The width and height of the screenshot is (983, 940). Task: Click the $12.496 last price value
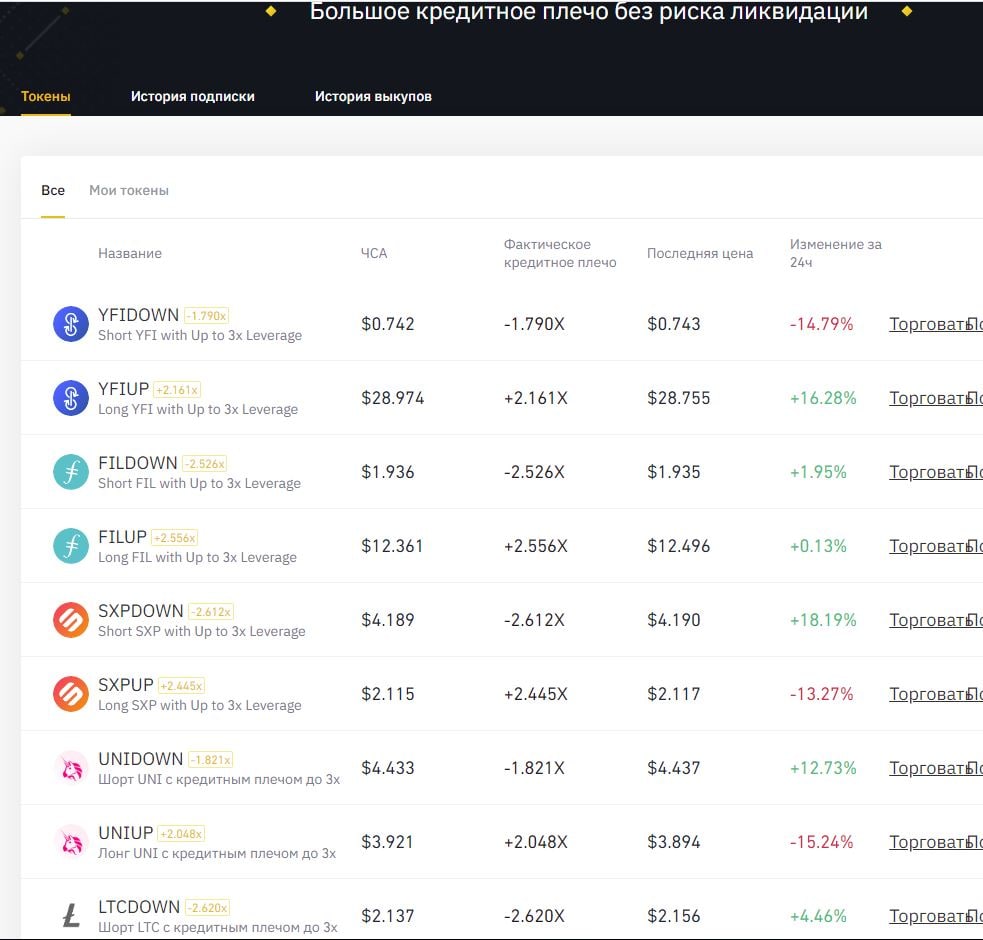coord(678,546)
